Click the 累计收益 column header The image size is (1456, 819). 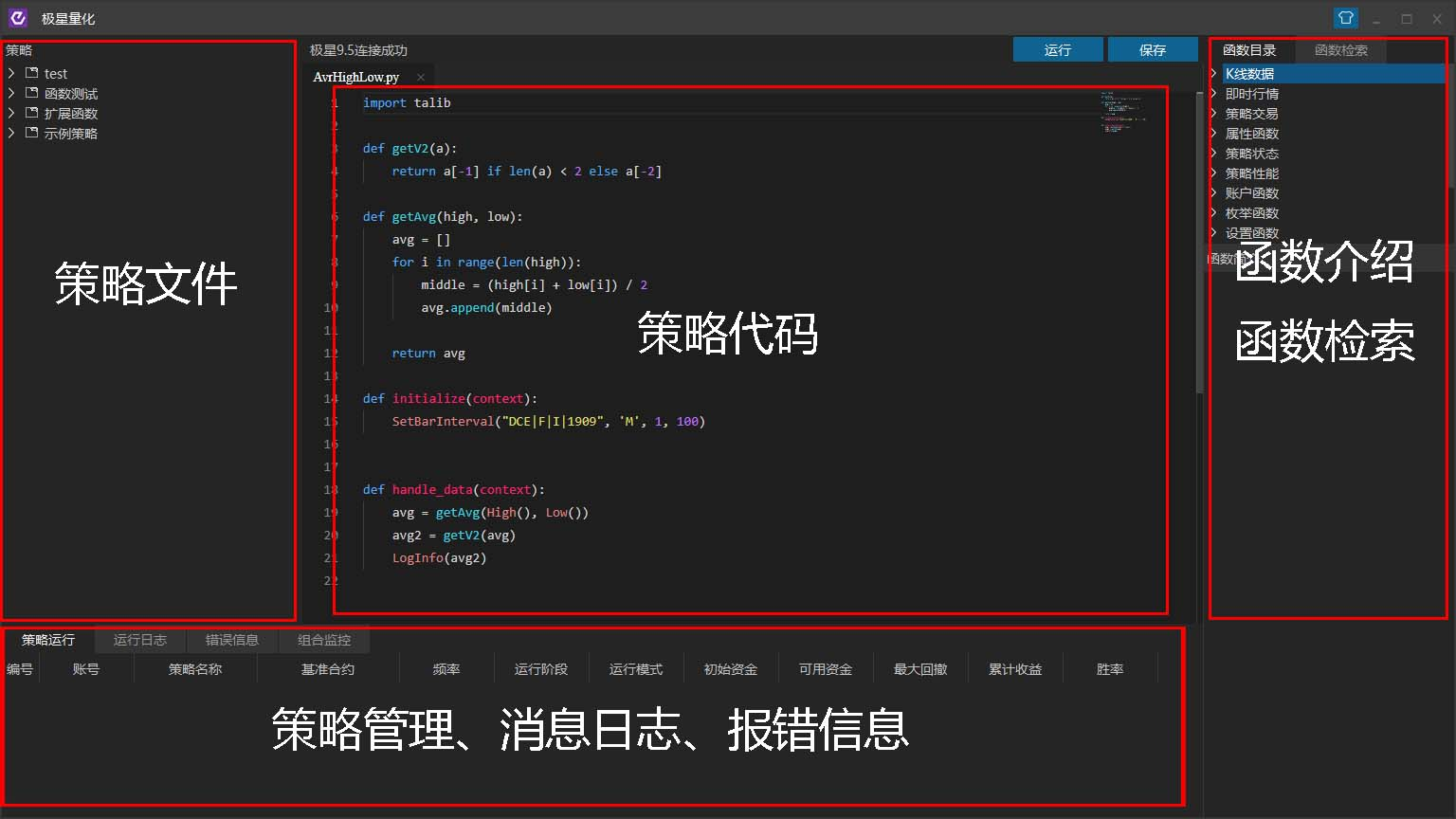tap(1015, 669)
